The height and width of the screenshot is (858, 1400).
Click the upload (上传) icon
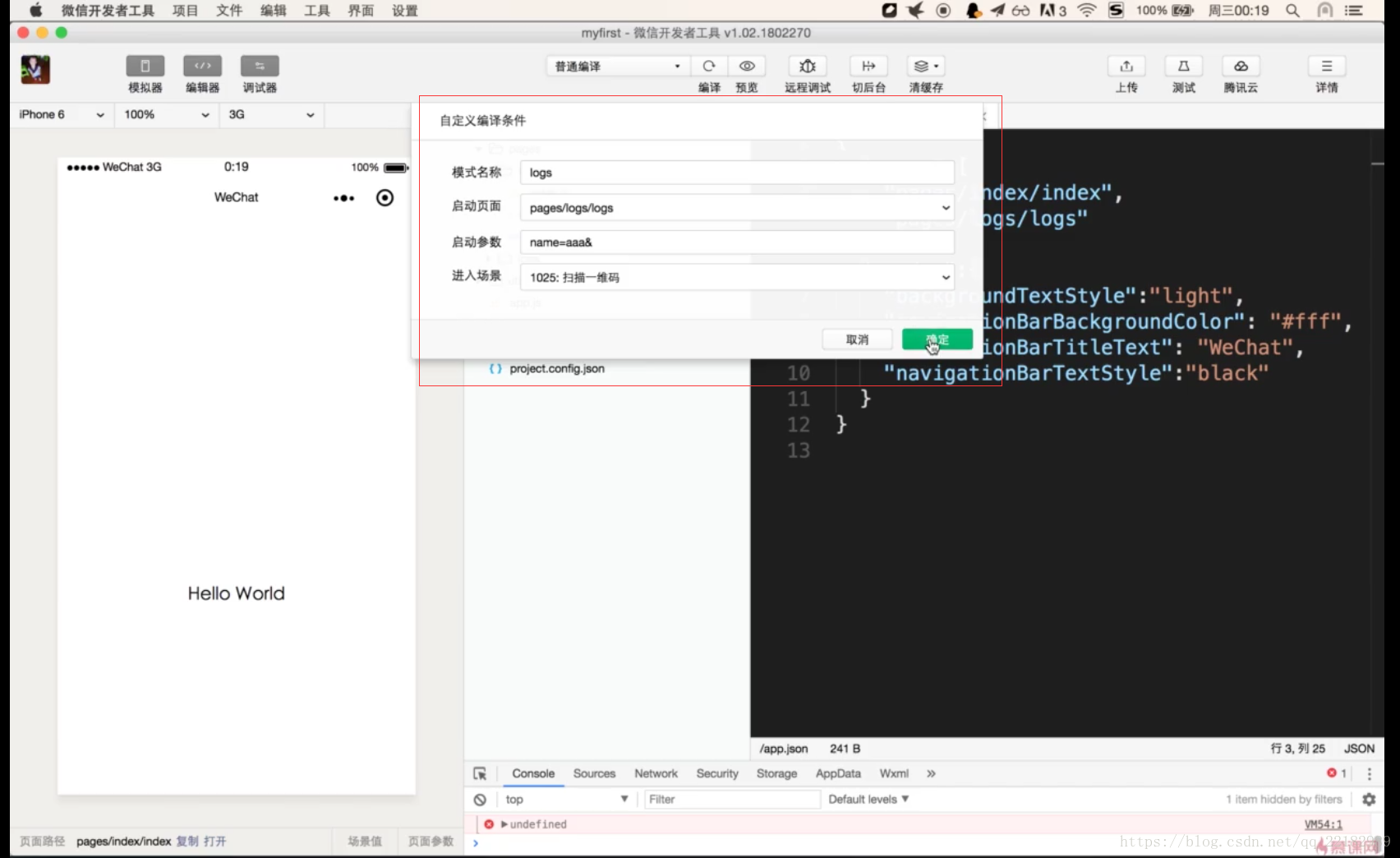pyautogui.click(x=1126, y=66)
